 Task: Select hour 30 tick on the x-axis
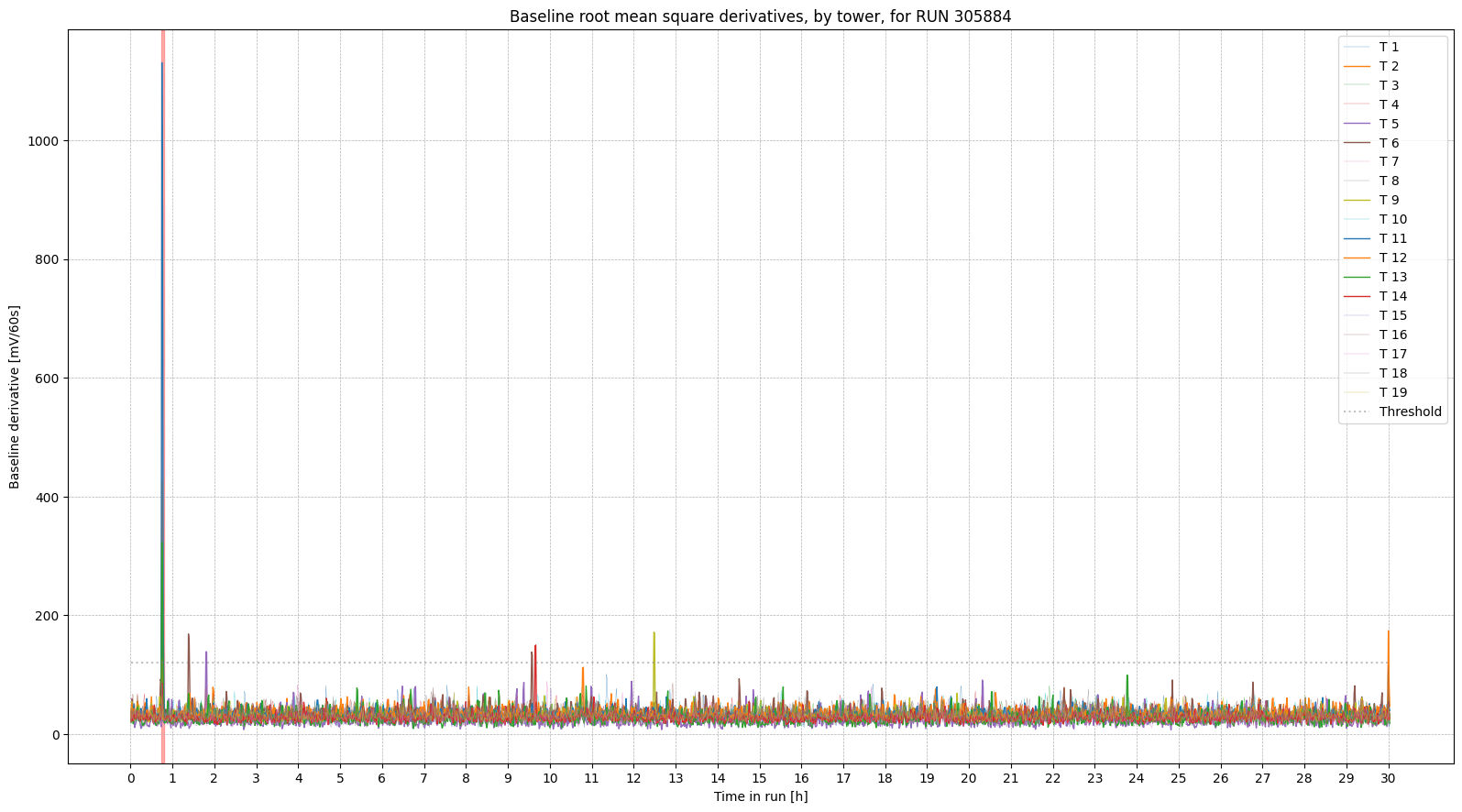[x=1388, y=778]
